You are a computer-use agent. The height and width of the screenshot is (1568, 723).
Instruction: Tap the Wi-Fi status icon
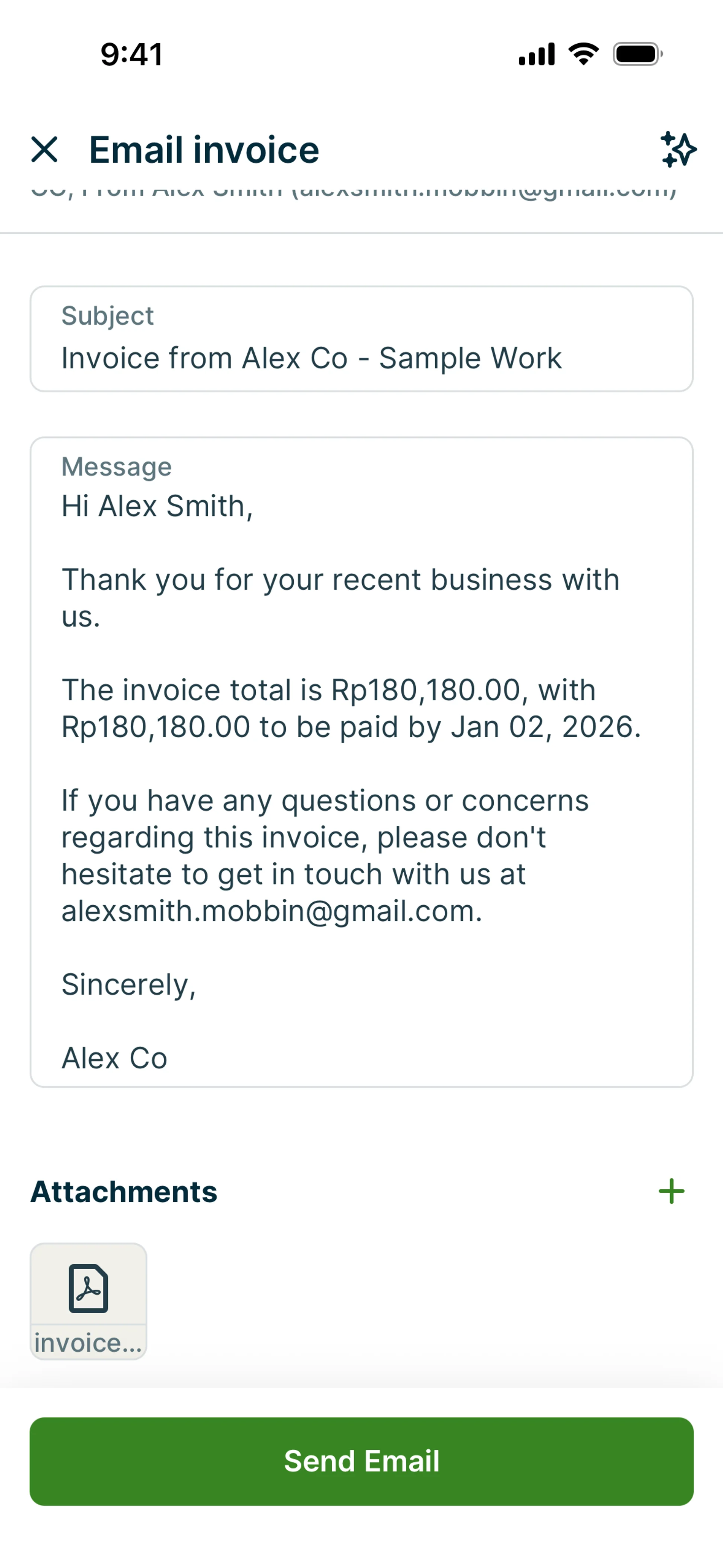tap(583, 54)
